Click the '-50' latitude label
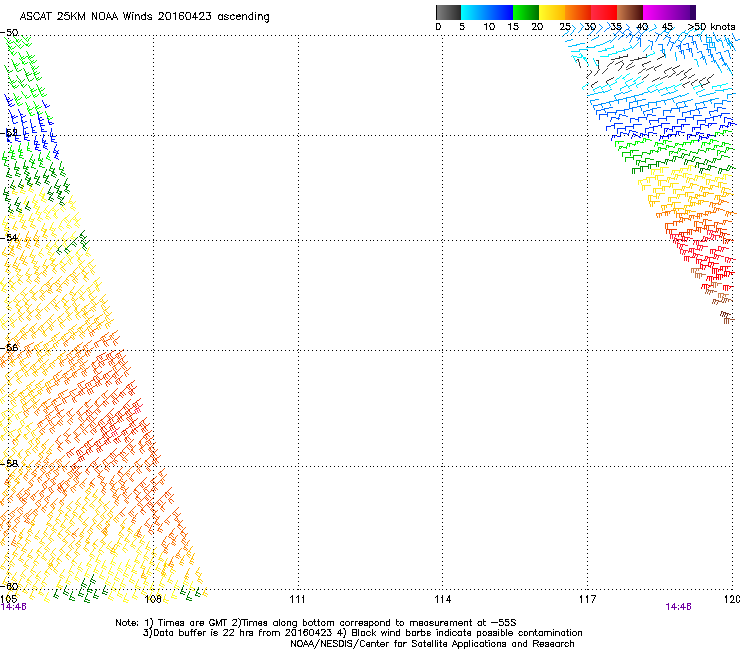 pos(9,33)
